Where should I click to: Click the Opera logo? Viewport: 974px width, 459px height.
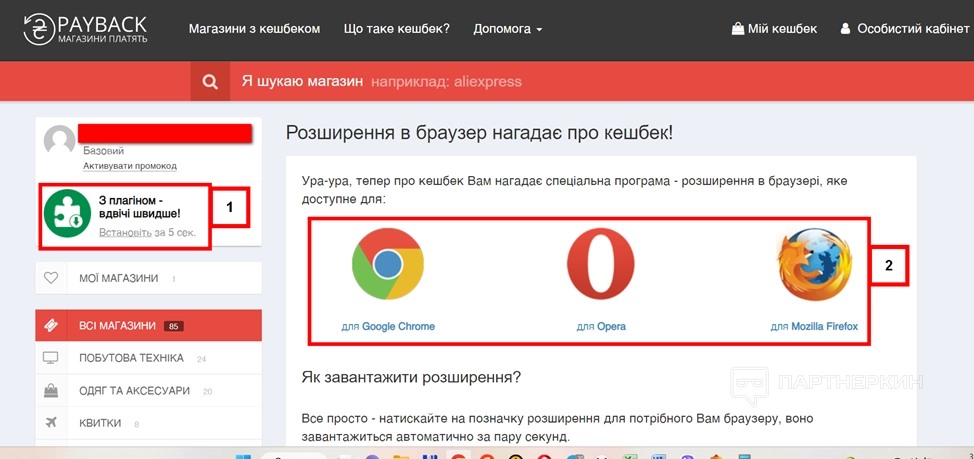(601, 266)
